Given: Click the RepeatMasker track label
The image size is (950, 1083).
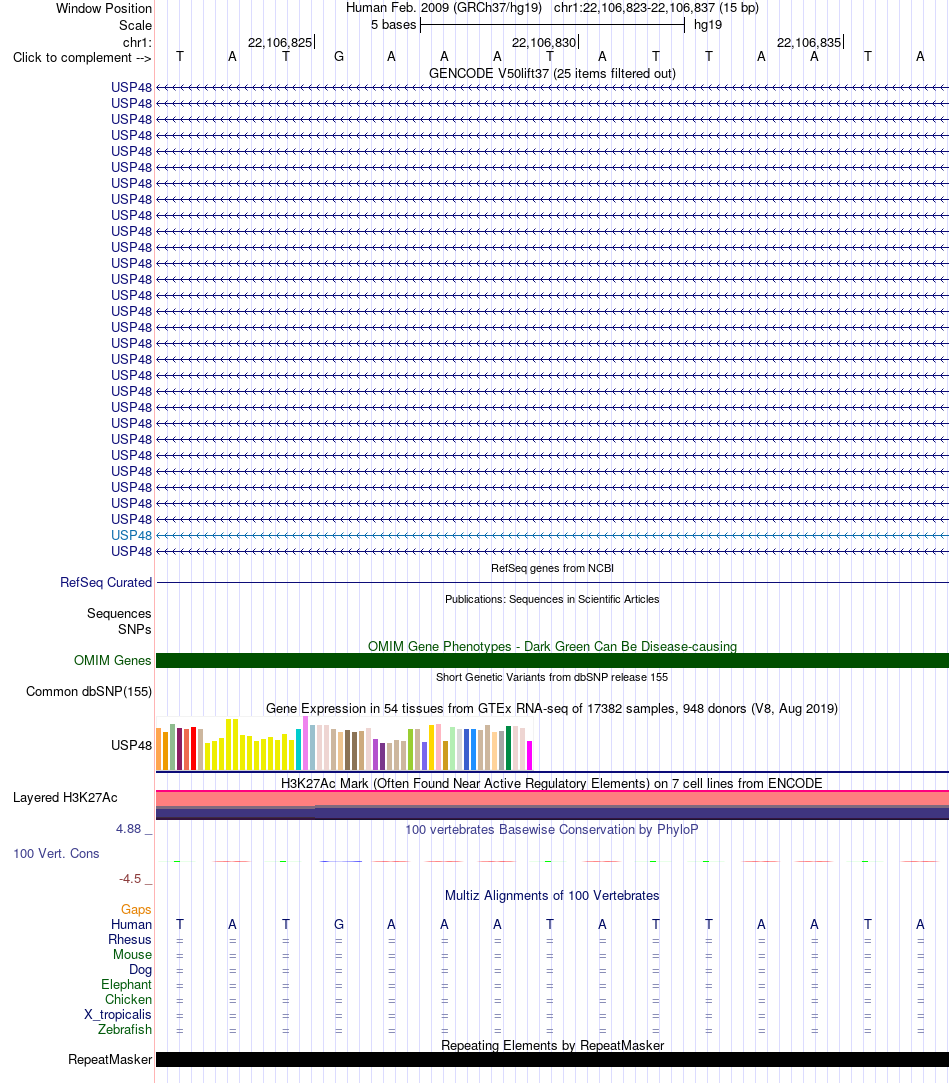Looking at the screenshot, I should [110, 1060].
